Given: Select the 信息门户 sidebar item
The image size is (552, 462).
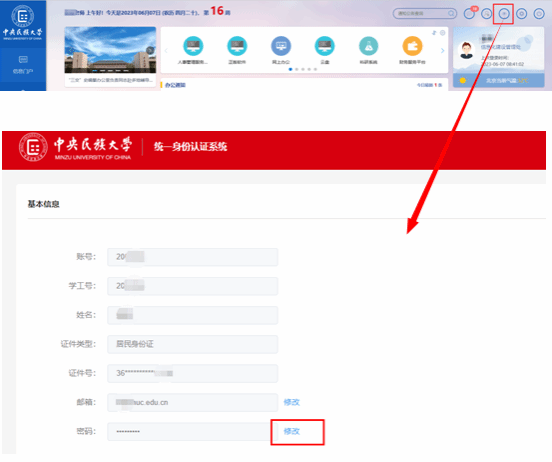Looking at the screenshot, I should (23, 64).
